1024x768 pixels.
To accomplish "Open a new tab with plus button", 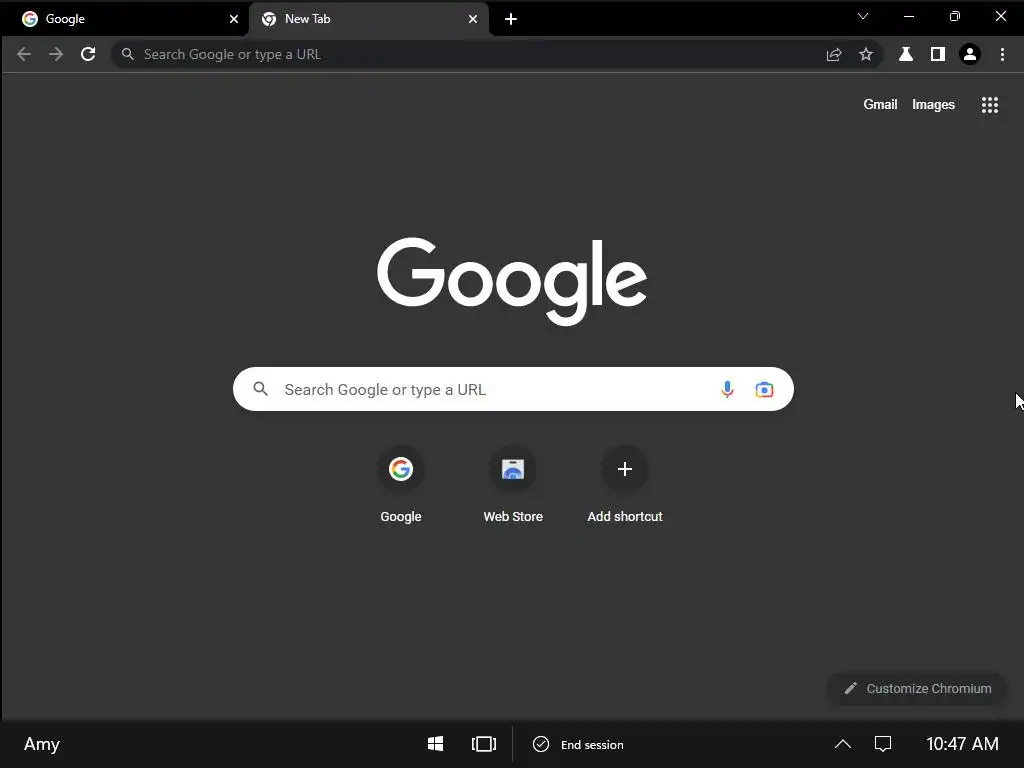I will pos(511,19).
